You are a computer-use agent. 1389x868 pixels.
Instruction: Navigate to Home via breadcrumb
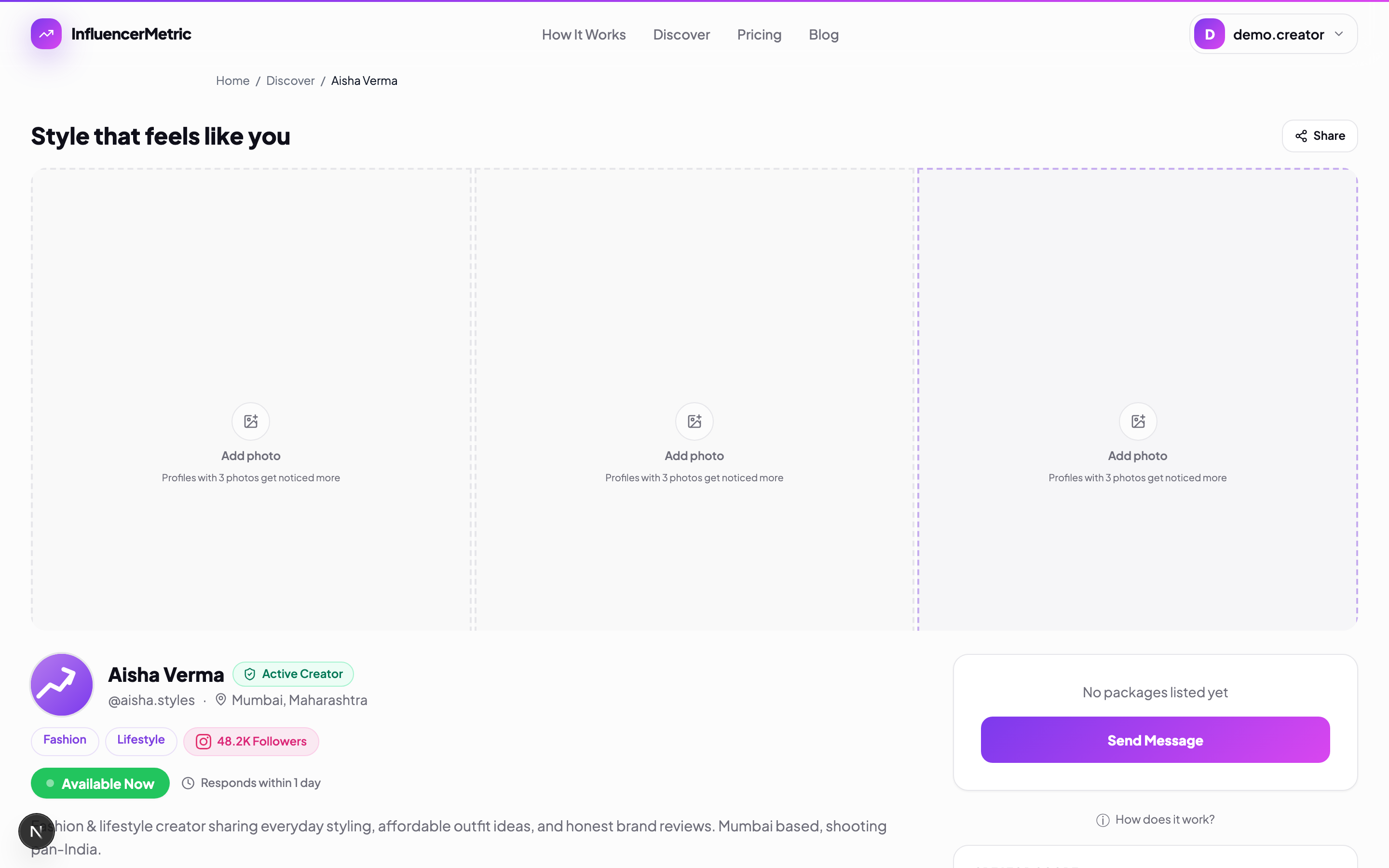pos(232,81)
